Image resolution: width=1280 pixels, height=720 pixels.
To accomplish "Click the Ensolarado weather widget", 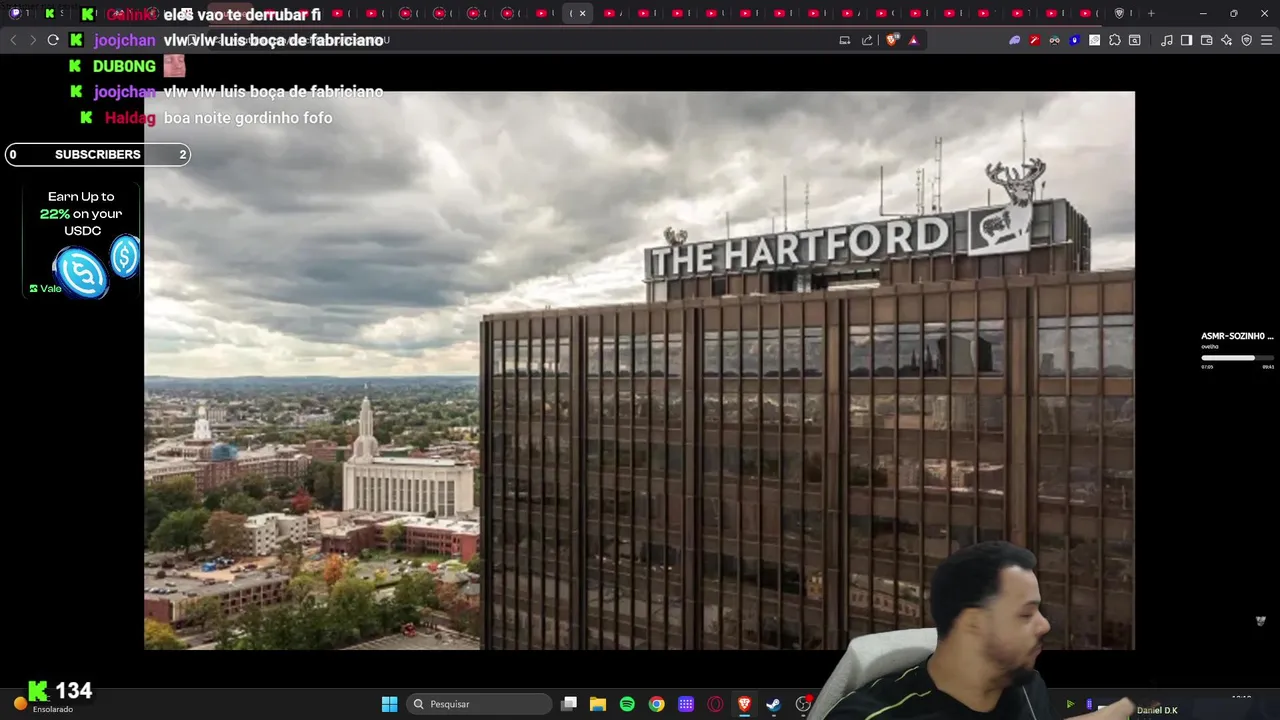I will [x=42, y=705].
